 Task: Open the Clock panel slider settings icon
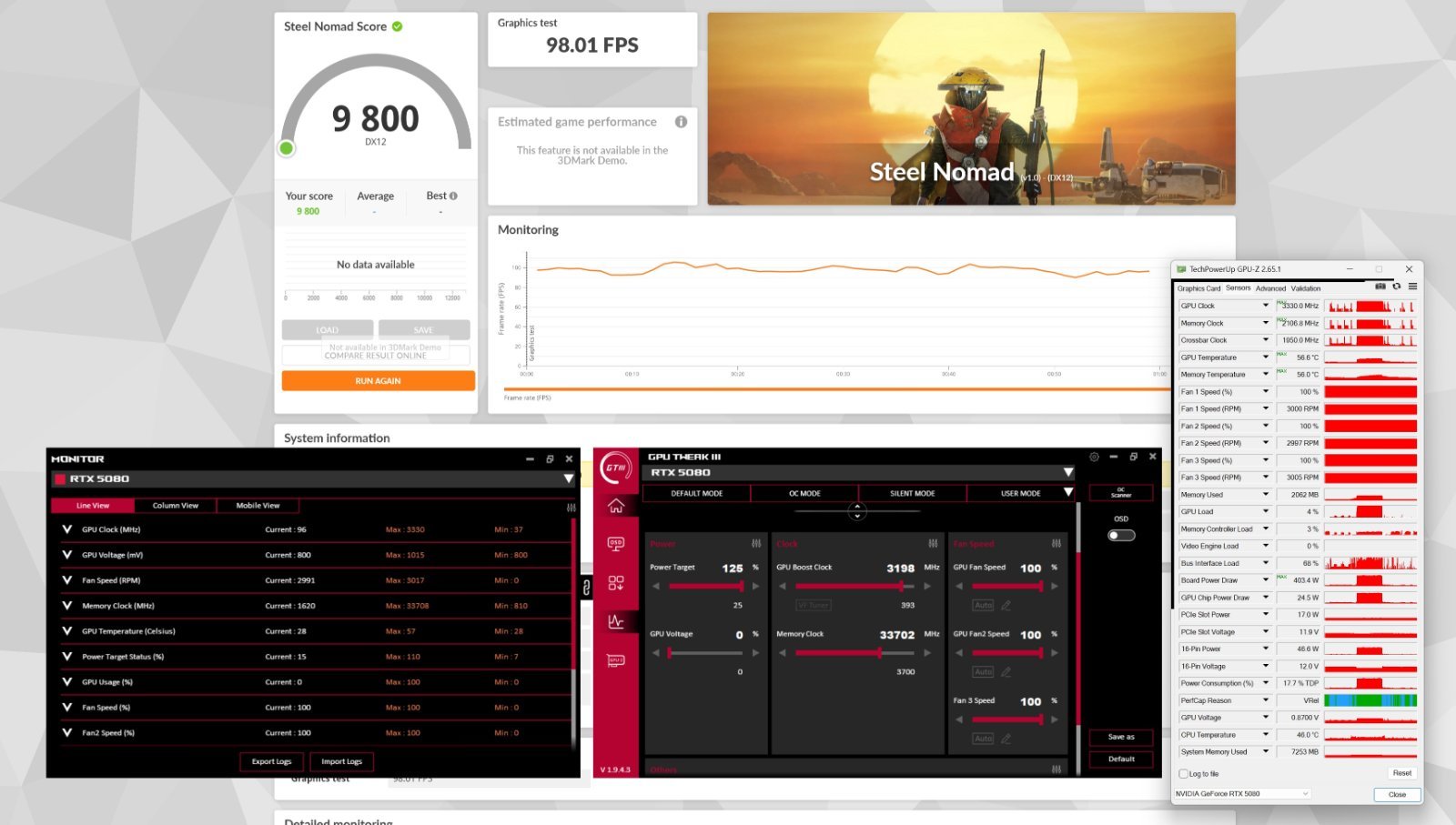click(933, 543)
